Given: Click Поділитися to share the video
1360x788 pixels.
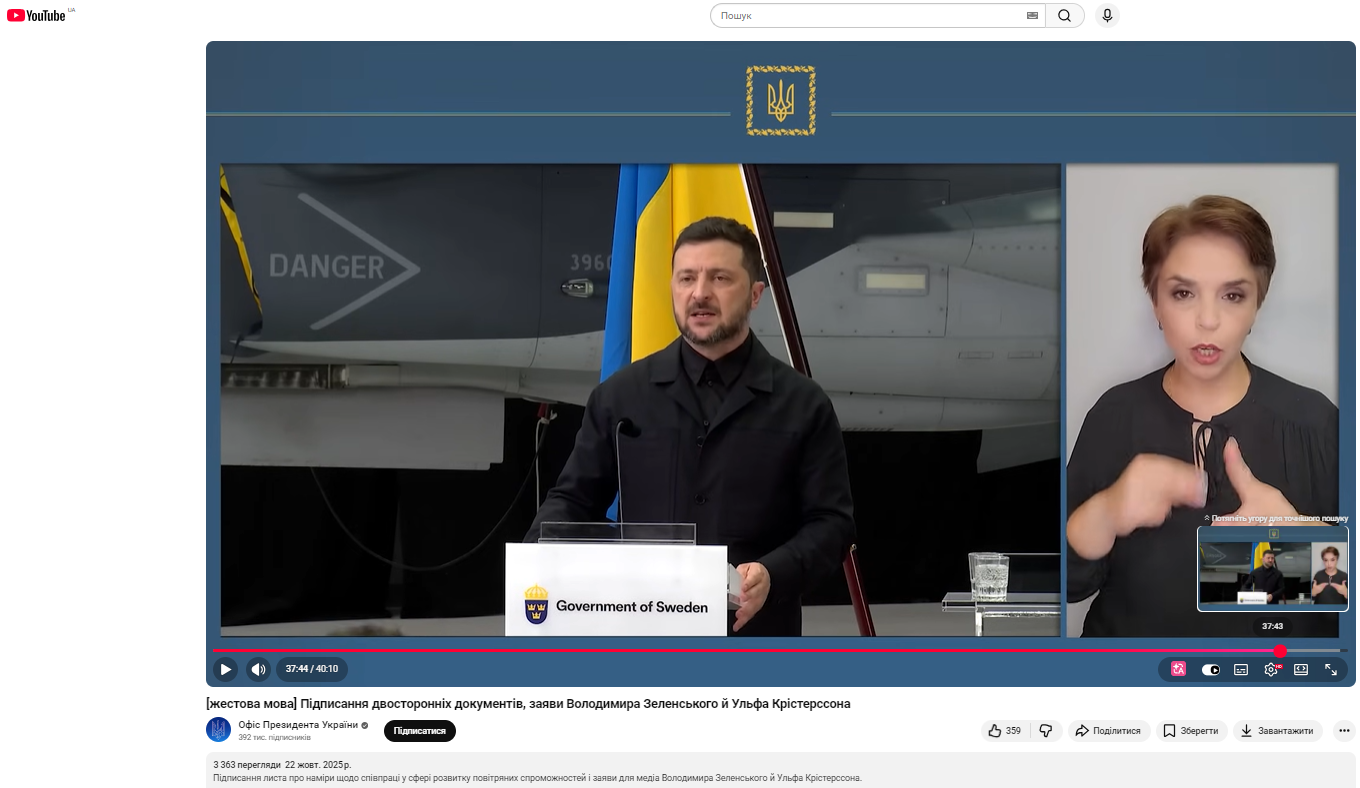Looking at the screenshot, I should (1108, 731).
